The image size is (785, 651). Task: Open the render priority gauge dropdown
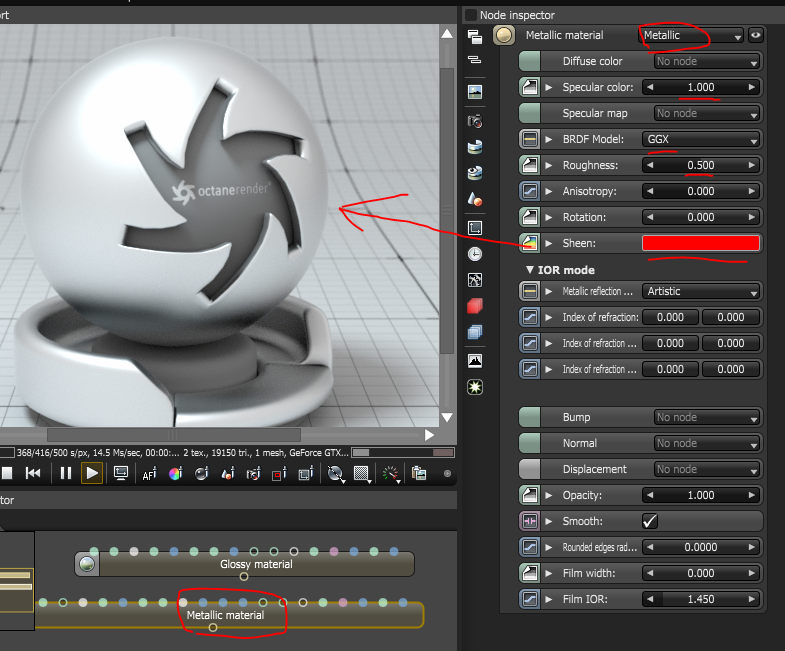pyautogui.click(x=390, y=474)
